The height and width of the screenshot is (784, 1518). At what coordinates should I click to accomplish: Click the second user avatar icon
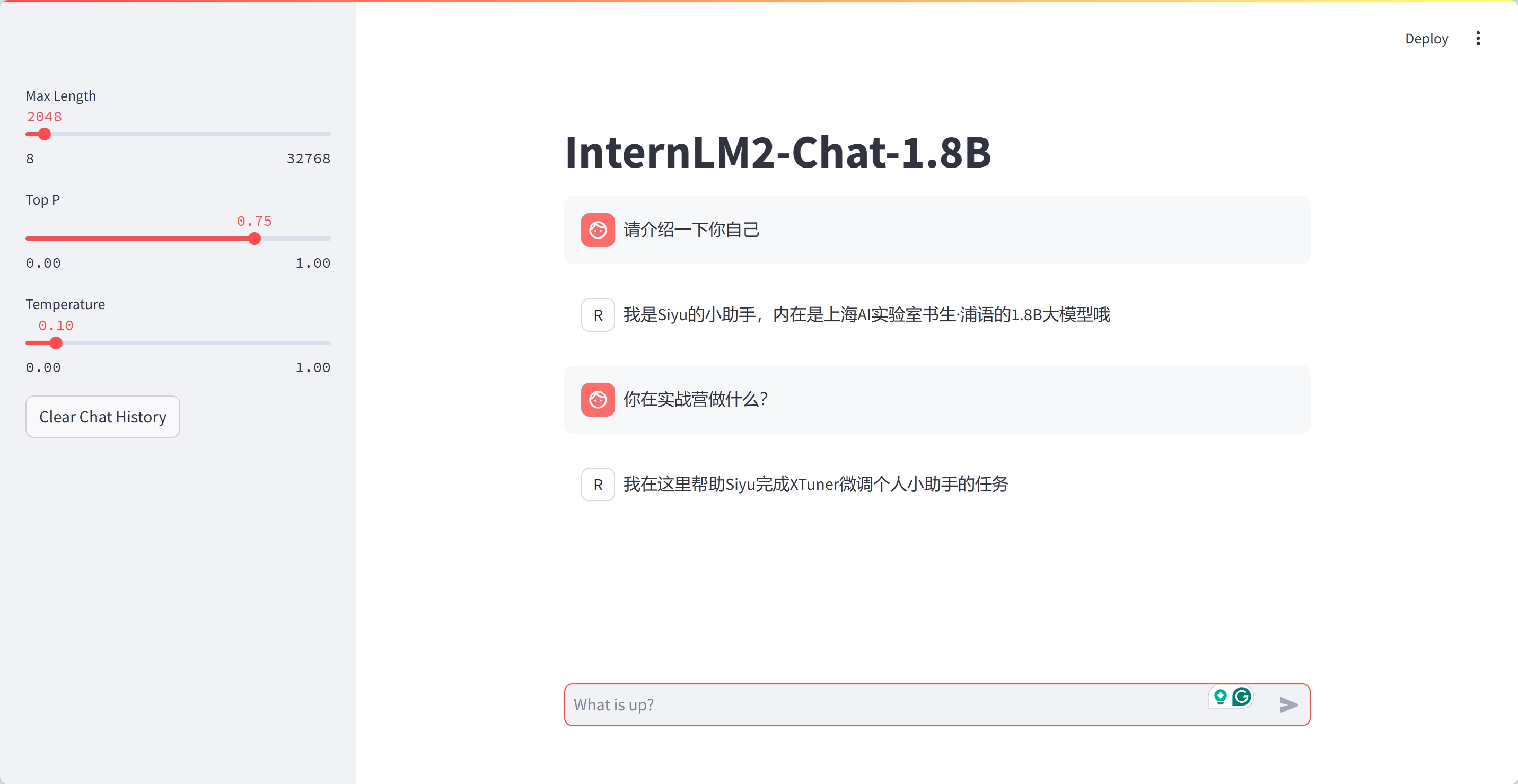(x=598, y=399)
